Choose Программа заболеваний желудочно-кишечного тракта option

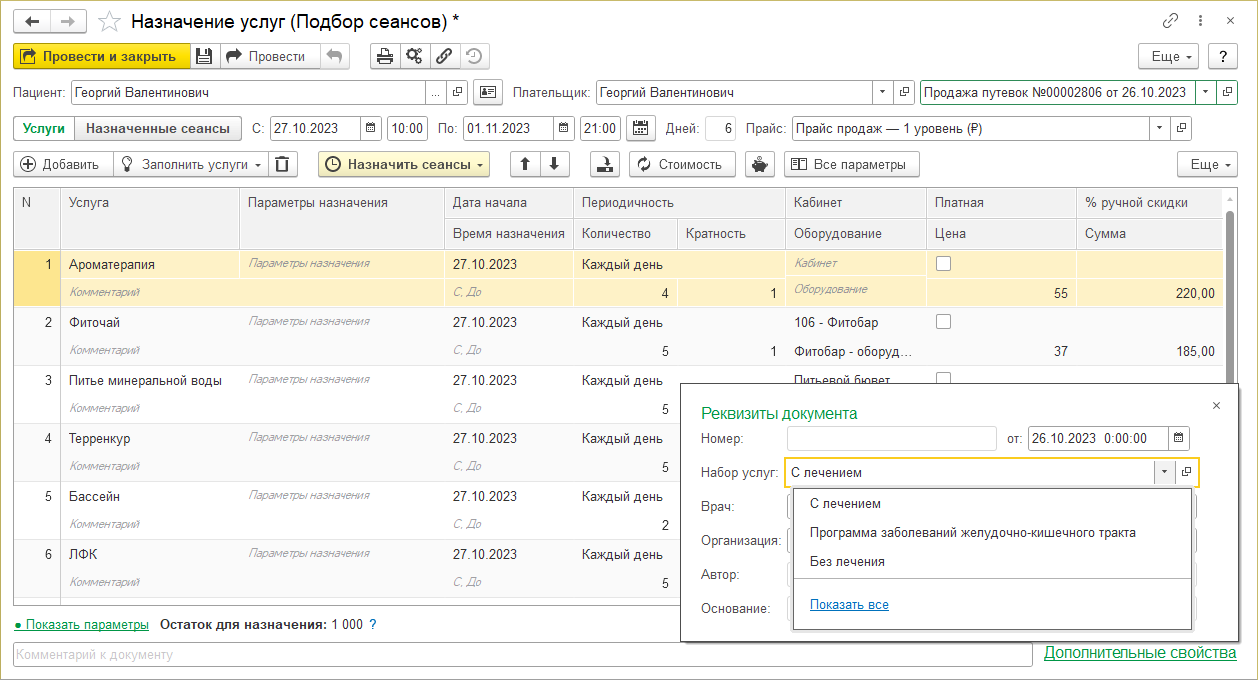click(972, 532)
